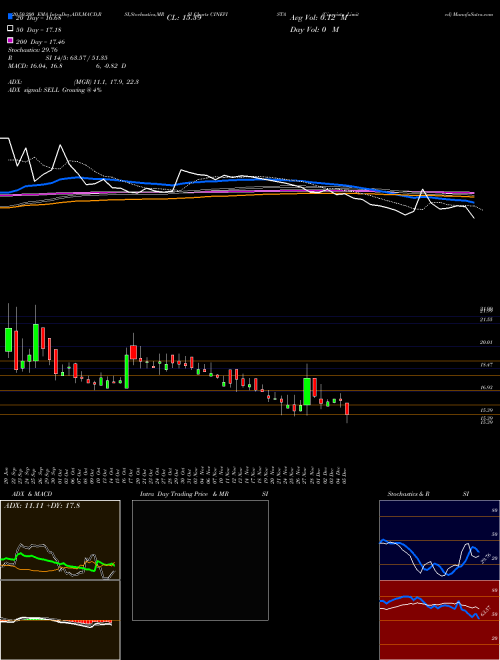Click the 'Day Vol: 0 M' text
Screen dimensions: 500x660
pyautogui.click(x=314, y=29)
